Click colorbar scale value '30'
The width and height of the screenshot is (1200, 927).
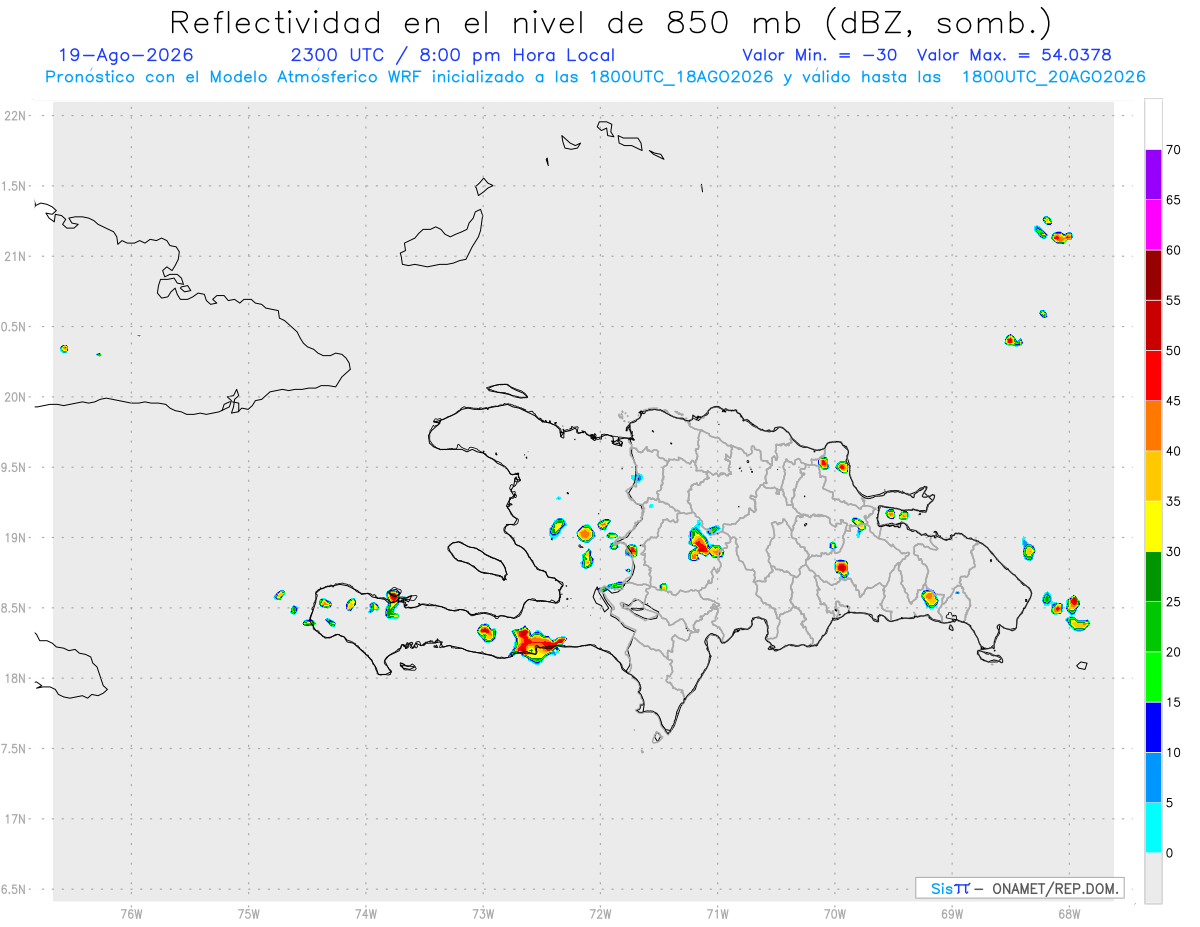(x=1173, y=552)
